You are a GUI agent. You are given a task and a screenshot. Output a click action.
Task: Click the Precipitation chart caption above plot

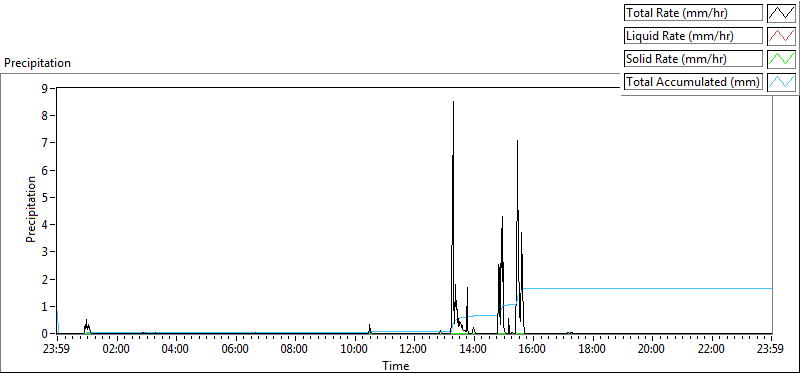[37, 63]
